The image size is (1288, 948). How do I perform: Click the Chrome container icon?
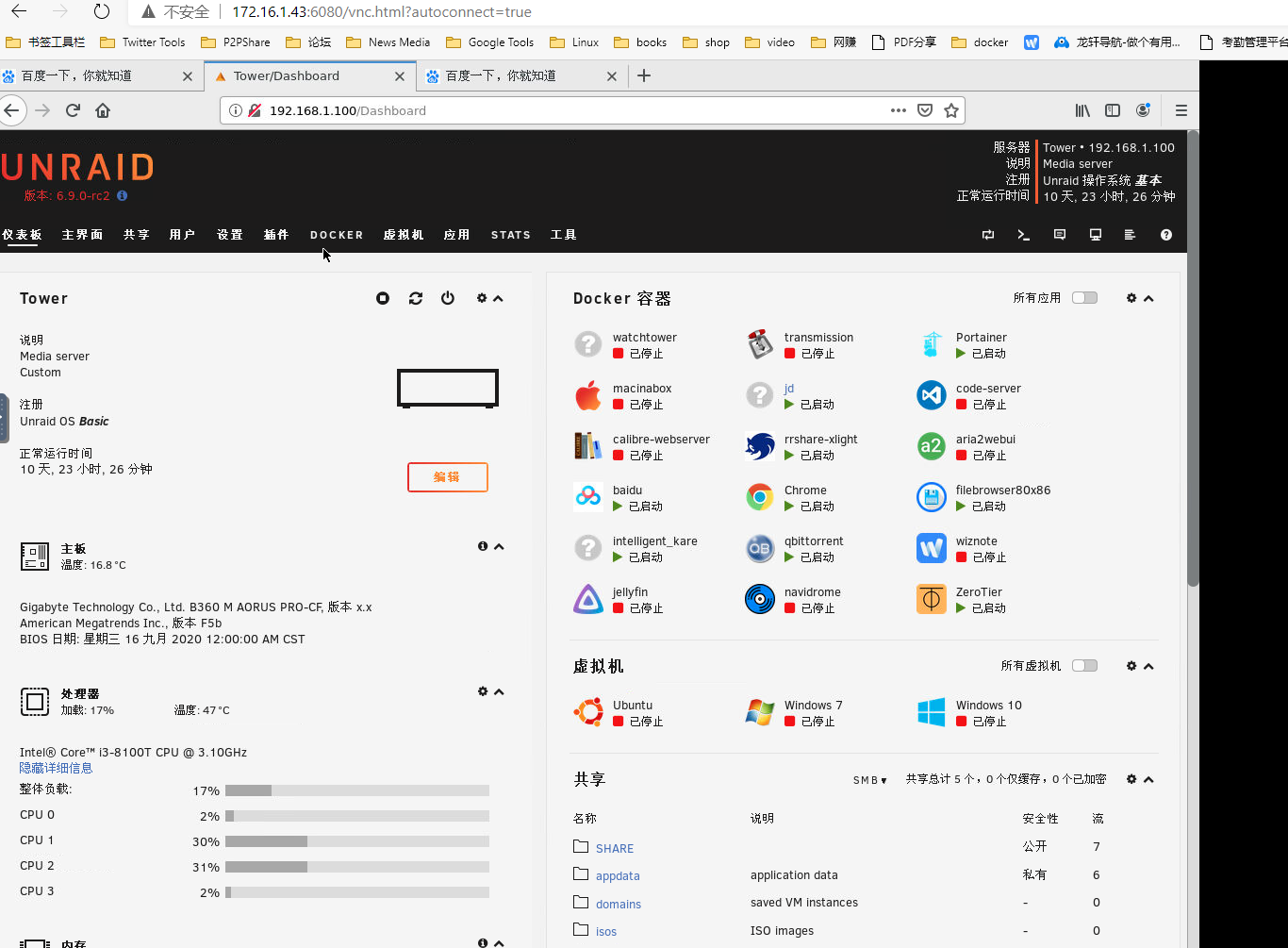(x=760, y=497)
